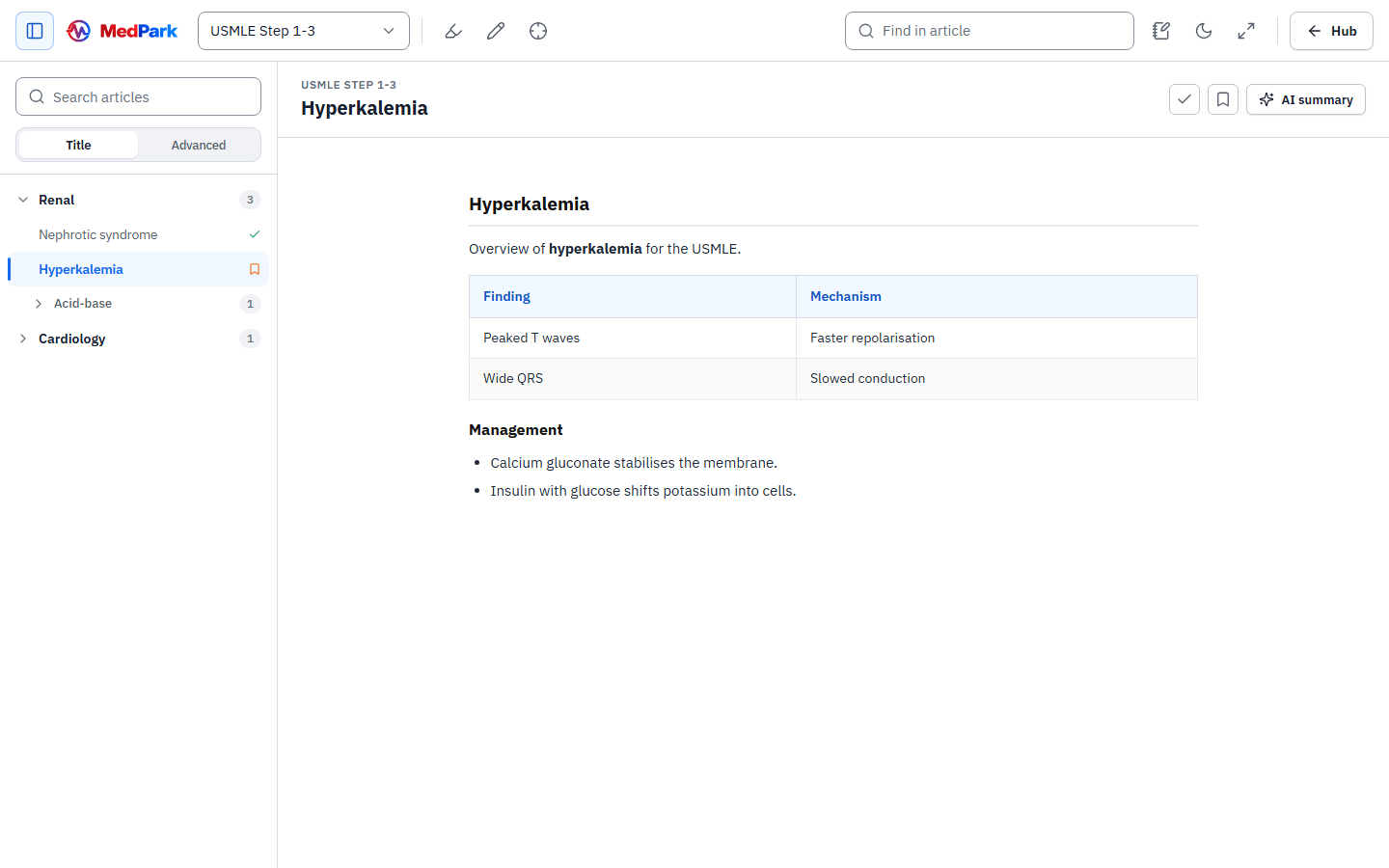Click the MedPark logo
Screen dimensions: 1389x868
pos(122,31)
